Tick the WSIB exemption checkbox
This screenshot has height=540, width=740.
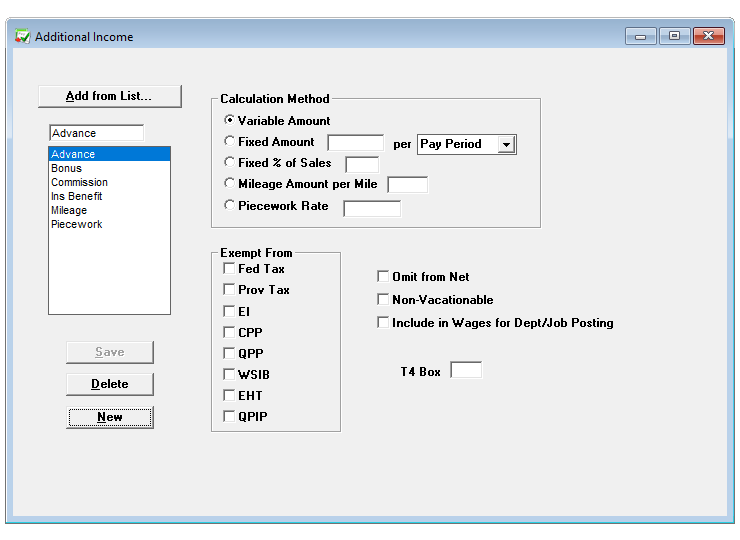[229, 375]
